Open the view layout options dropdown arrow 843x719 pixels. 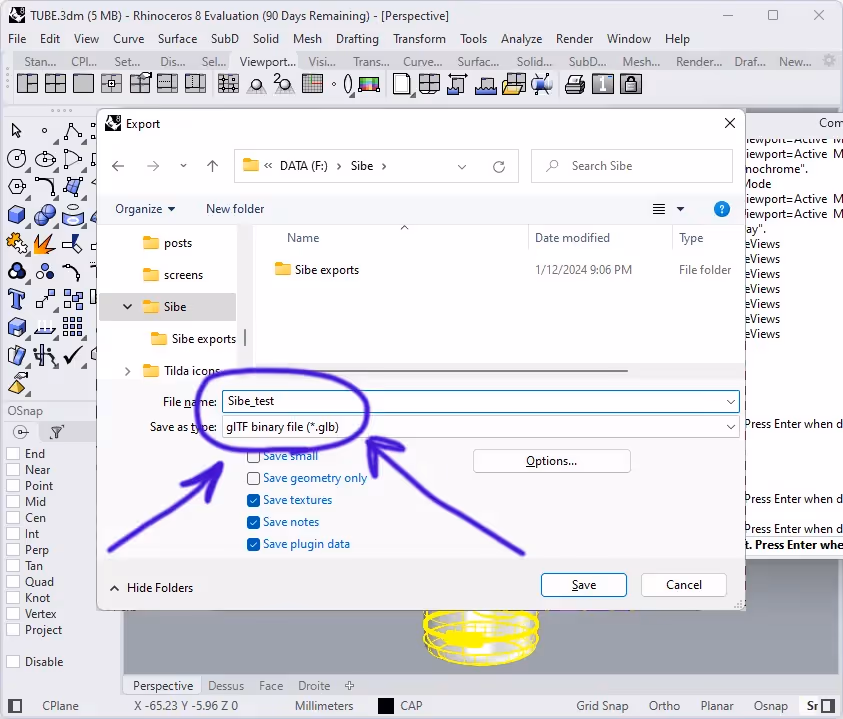click(680, 209)
